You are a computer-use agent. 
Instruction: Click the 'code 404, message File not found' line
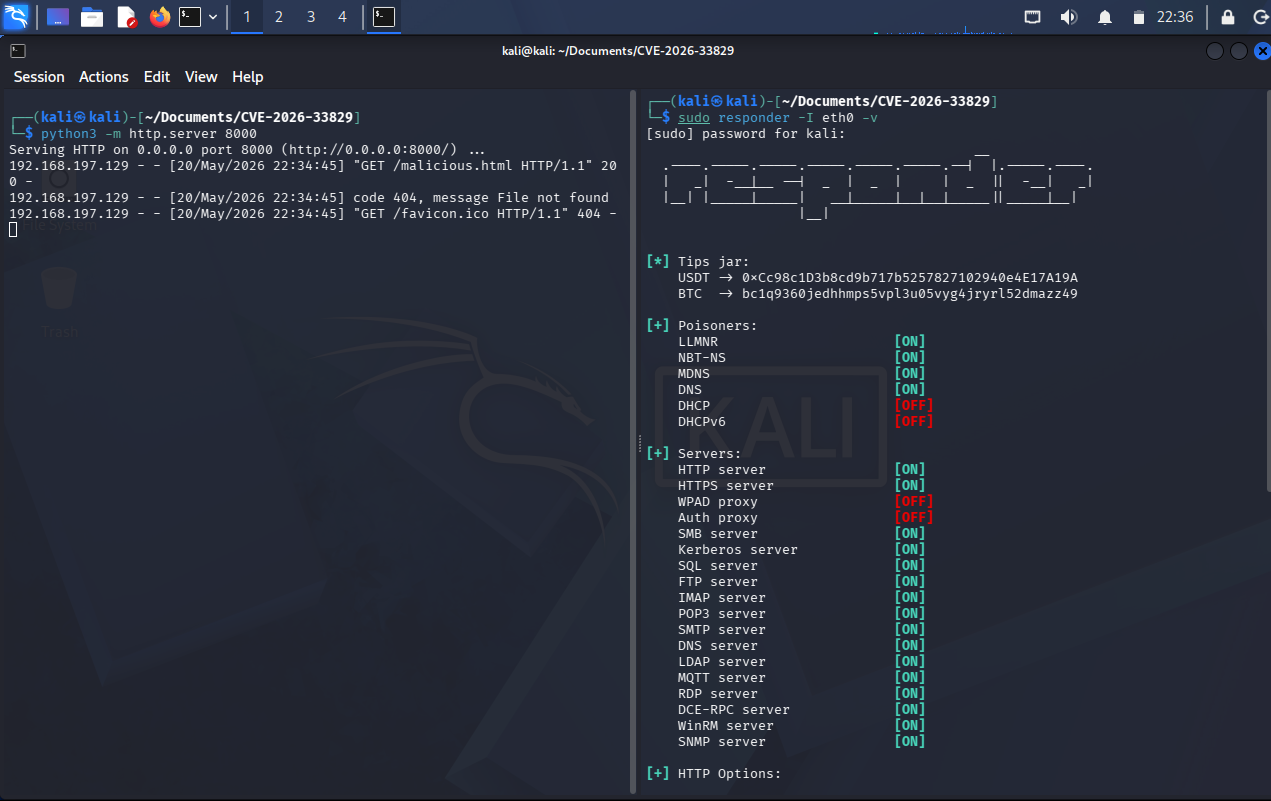click(309, 197)
